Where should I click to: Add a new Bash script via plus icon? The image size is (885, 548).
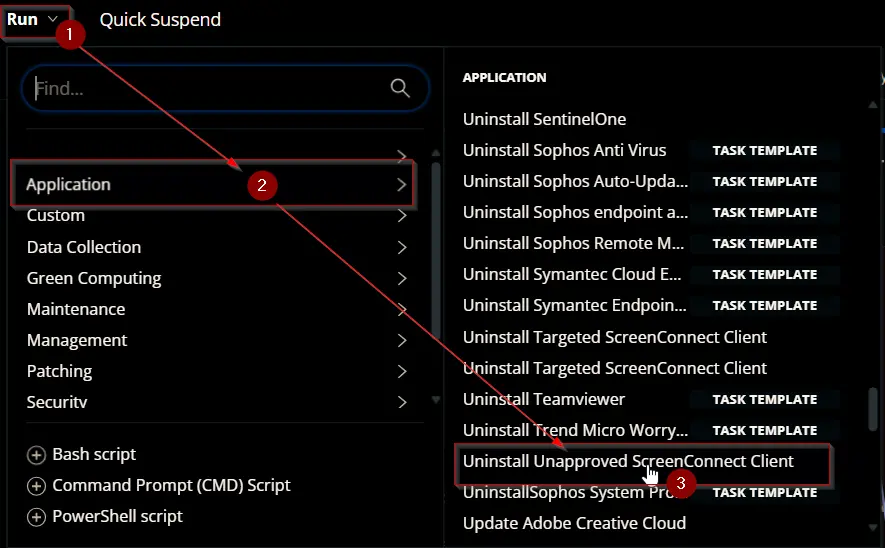point(36,455)
